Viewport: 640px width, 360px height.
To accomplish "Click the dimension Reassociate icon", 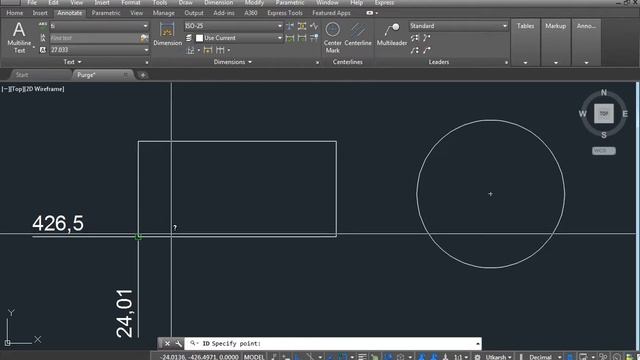I will coord(314,38).
